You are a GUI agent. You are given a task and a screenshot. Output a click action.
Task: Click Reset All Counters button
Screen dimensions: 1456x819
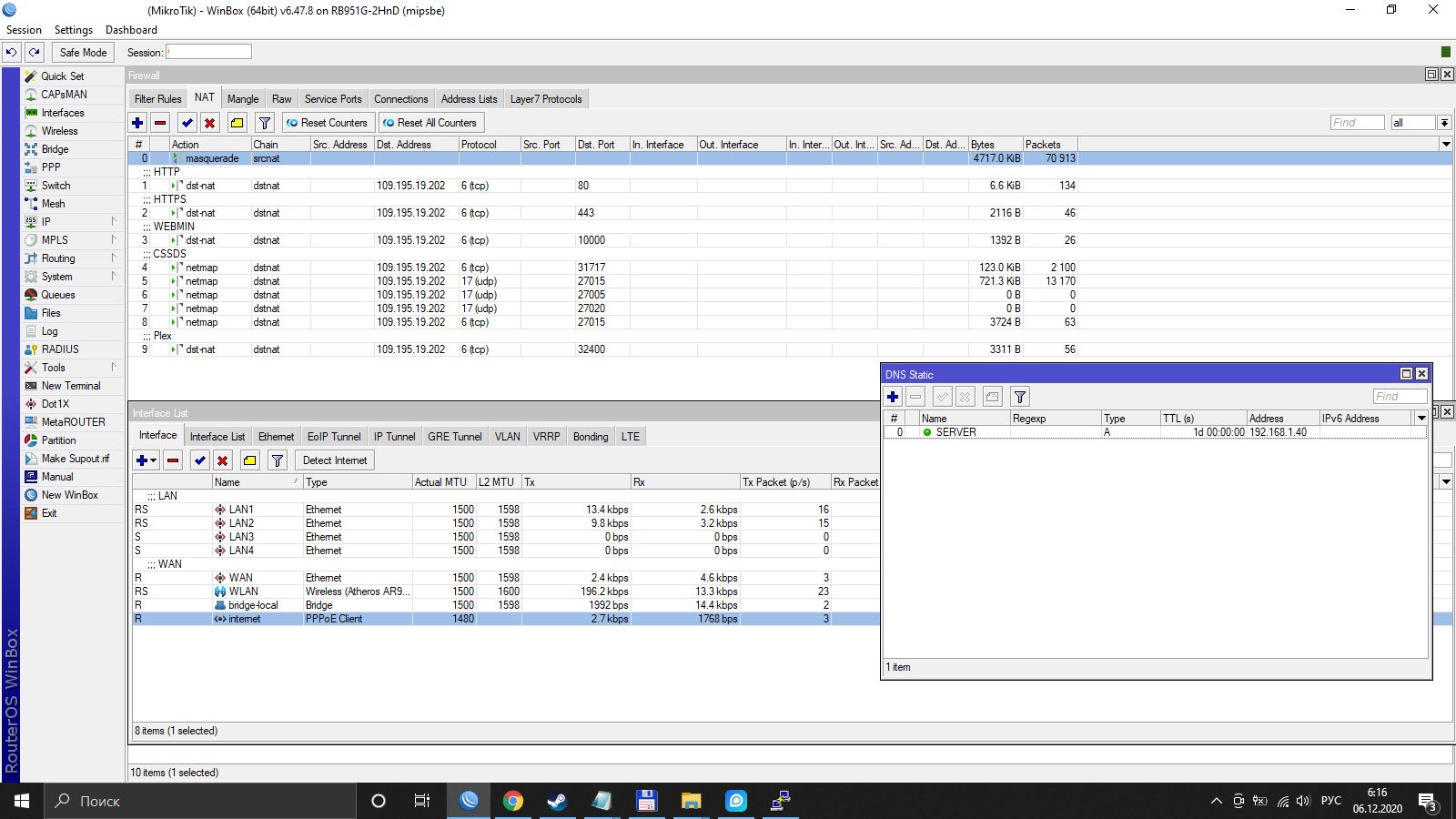[430, 123]
